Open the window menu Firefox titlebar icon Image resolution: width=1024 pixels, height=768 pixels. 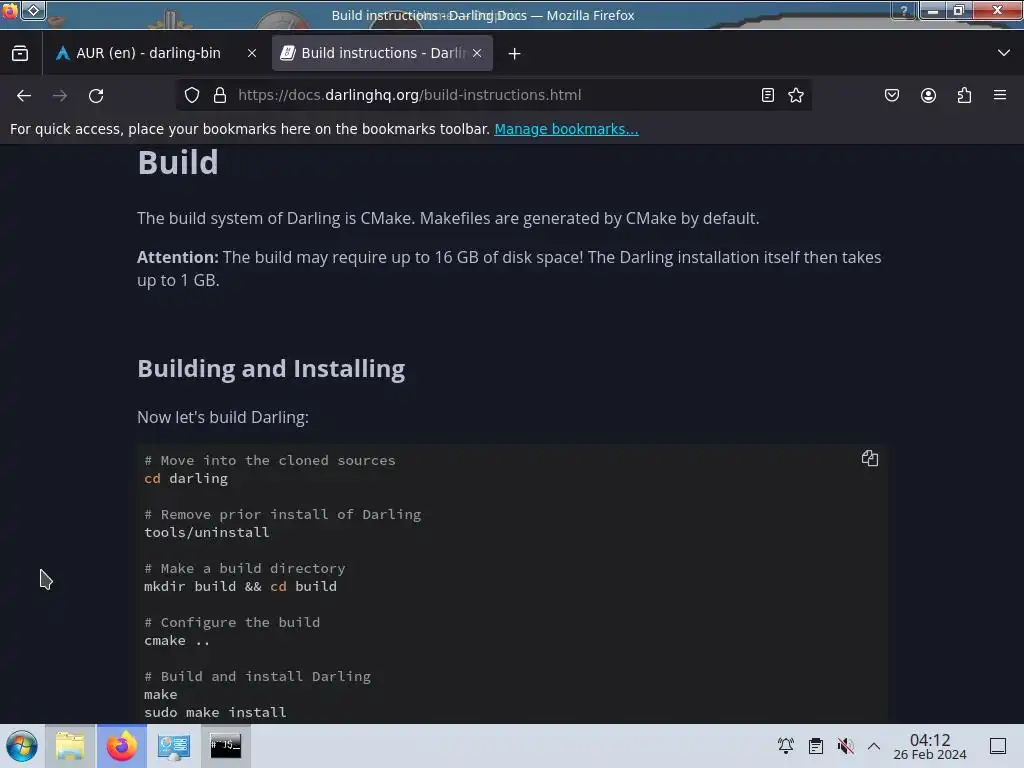(10, 10)
